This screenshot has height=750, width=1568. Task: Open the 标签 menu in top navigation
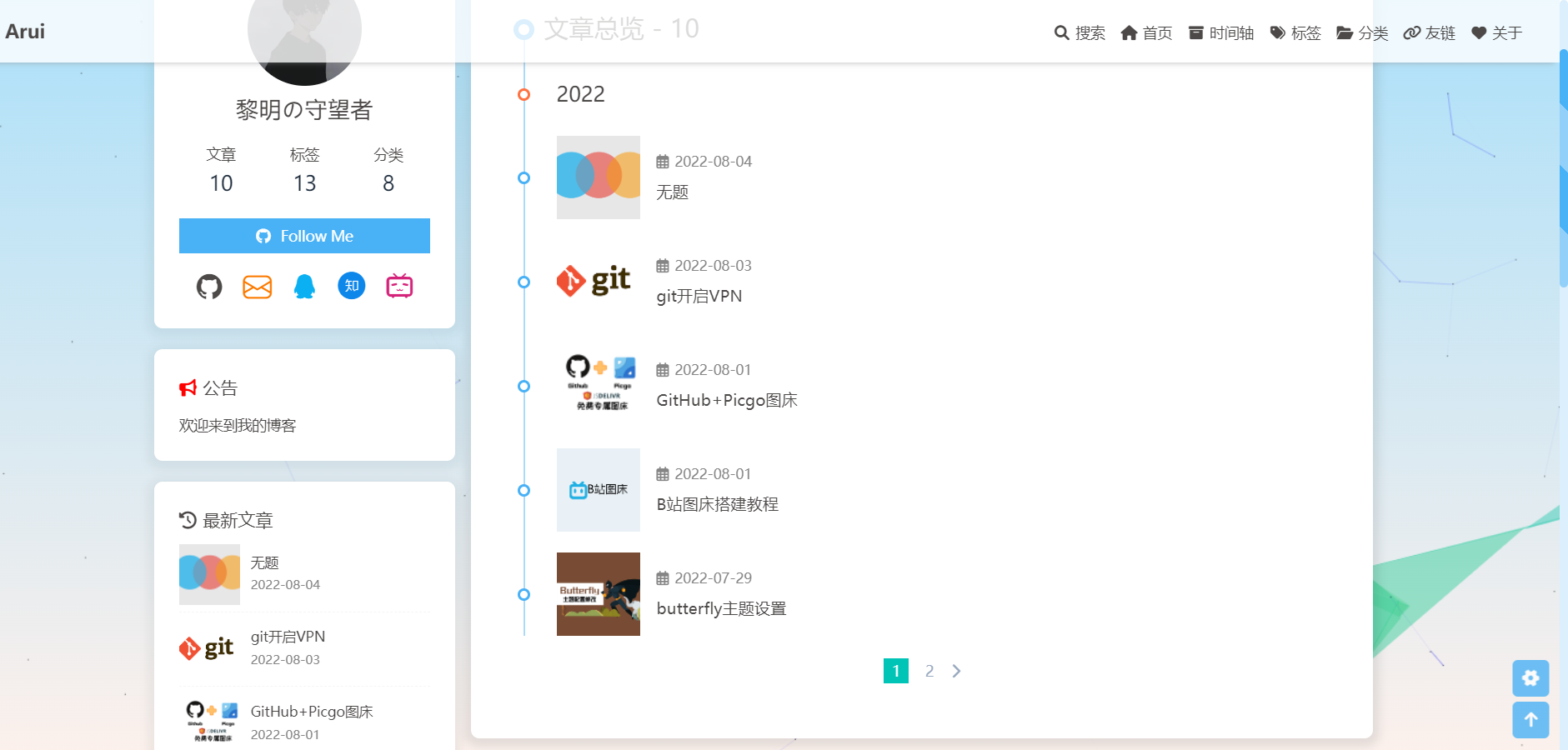point(1295,33)
